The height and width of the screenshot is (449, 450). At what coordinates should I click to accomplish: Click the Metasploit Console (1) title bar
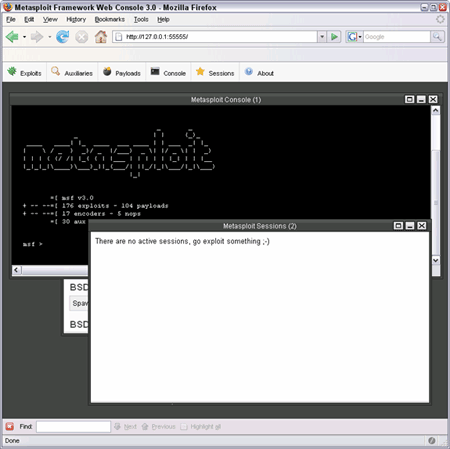pos(226,99)
